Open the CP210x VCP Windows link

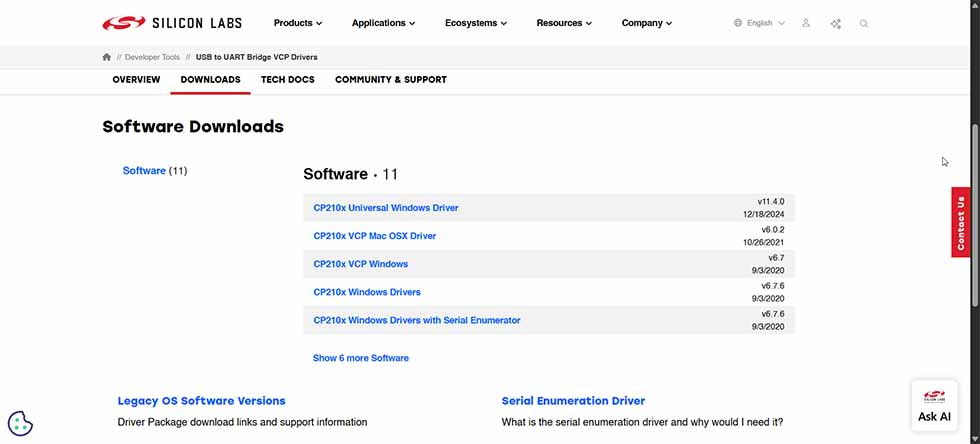point(361,264)
